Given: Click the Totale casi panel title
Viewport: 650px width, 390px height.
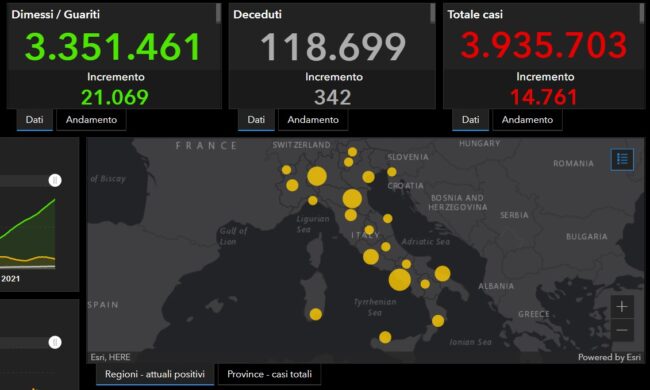Looking at the screenshot, I should 475,14.
